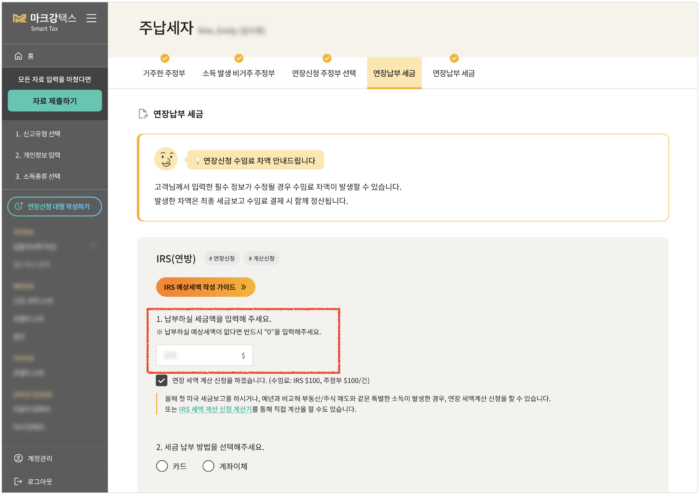This screenshot has width=700, height=495.
Task: Select the 계좌이체 payment radio button
Action: click(208, 466)
